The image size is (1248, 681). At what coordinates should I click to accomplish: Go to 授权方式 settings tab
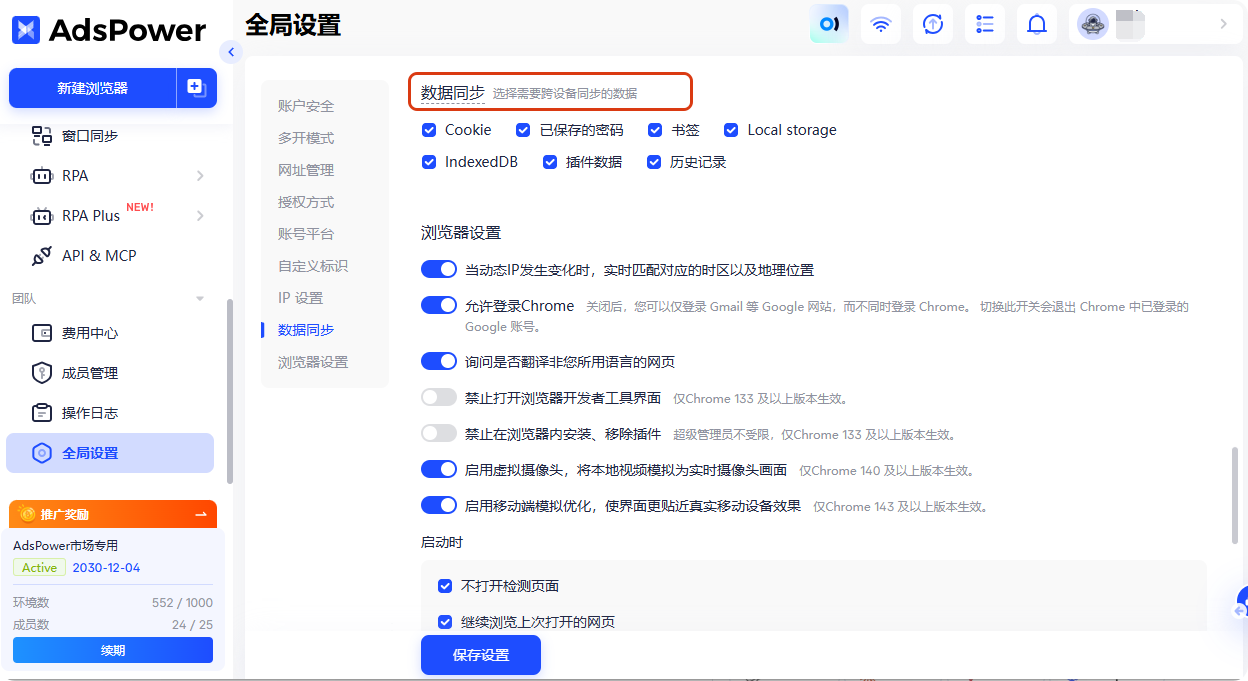(306, 202)
